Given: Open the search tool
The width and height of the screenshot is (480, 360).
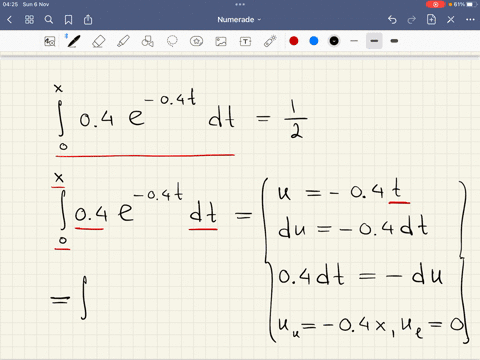Looking at the screenshot, I should (x=49, y=20).
